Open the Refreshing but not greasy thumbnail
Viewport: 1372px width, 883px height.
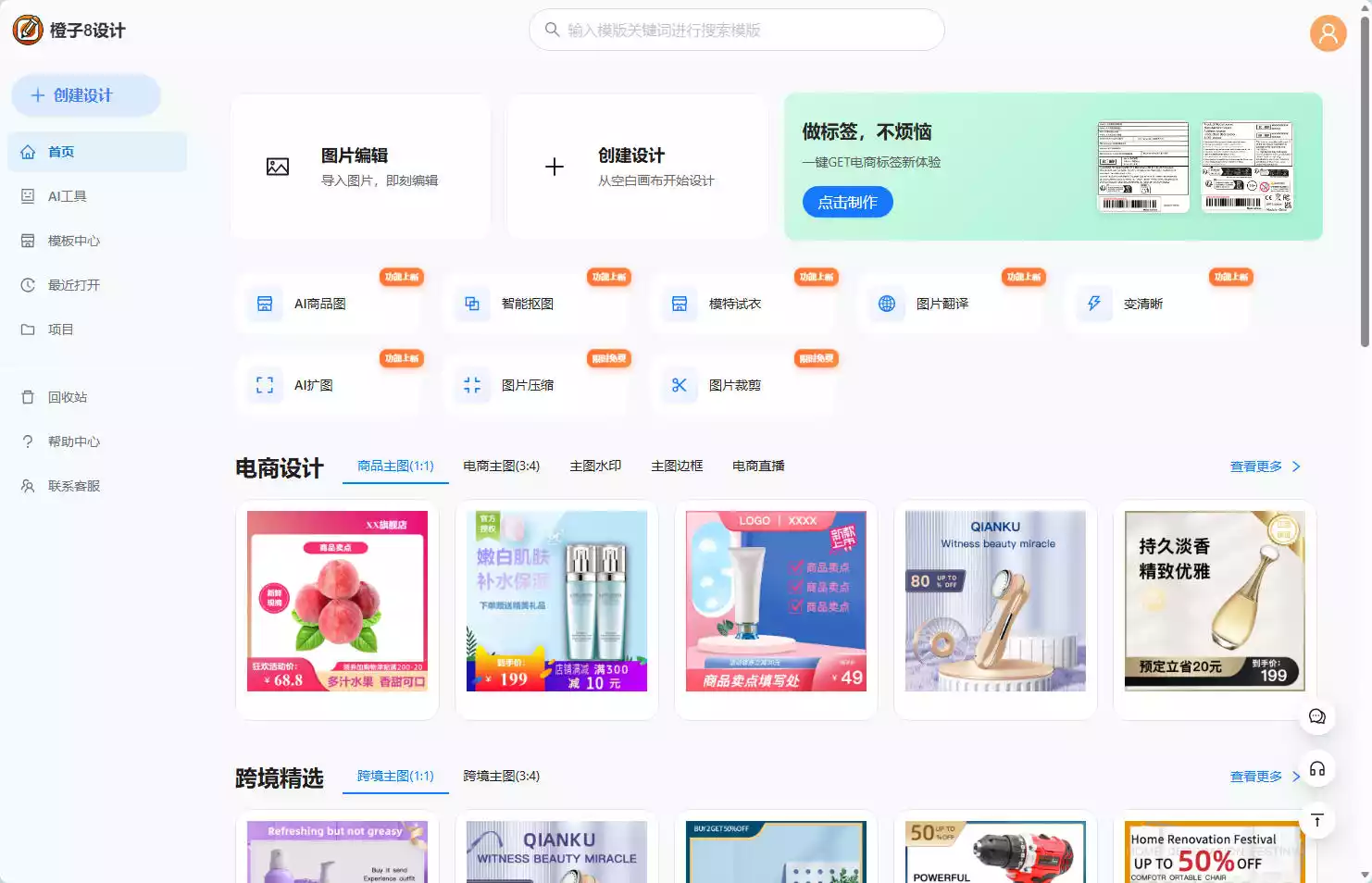tap(337, 852)
